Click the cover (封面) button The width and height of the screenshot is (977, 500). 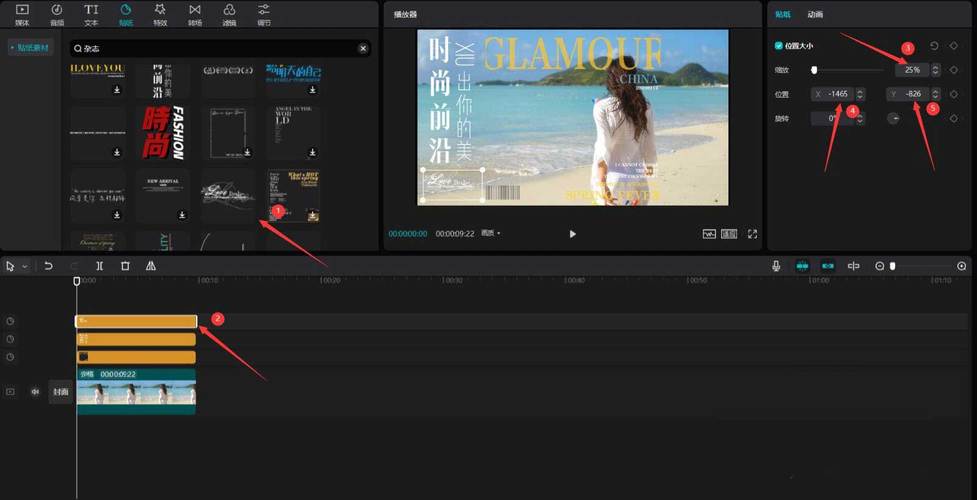(x=61, y=392)
